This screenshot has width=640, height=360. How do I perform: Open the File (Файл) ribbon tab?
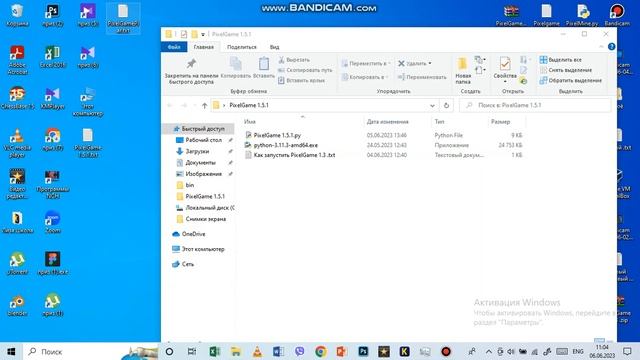174,47
